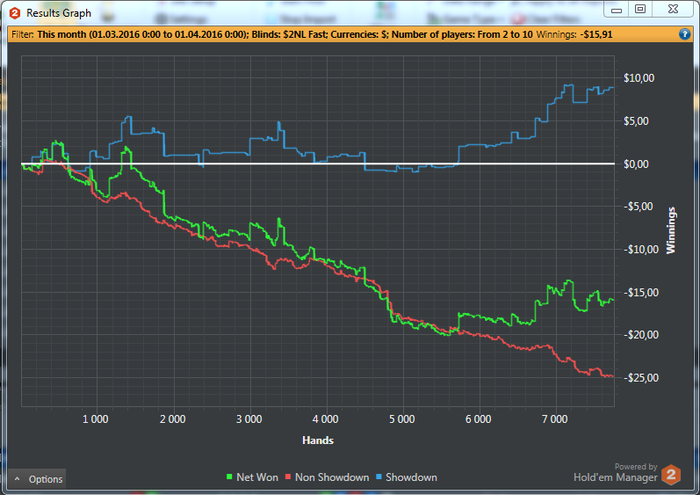Click the Options chevron arrow
The width and height of the screenshot is (700, 495).
(17, 479)
